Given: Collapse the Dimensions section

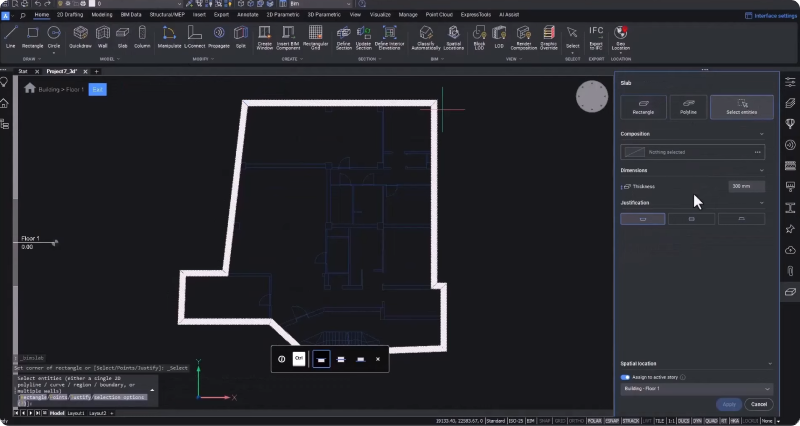Looking at the screenshot, I should tap(762, 170).
